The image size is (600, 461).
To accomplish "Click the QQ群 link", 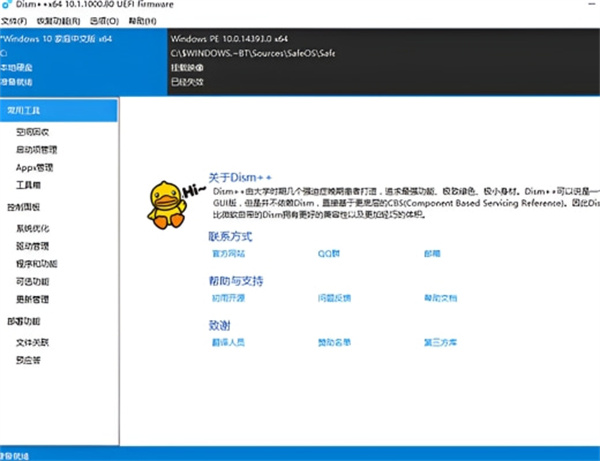I will (329, 254).
